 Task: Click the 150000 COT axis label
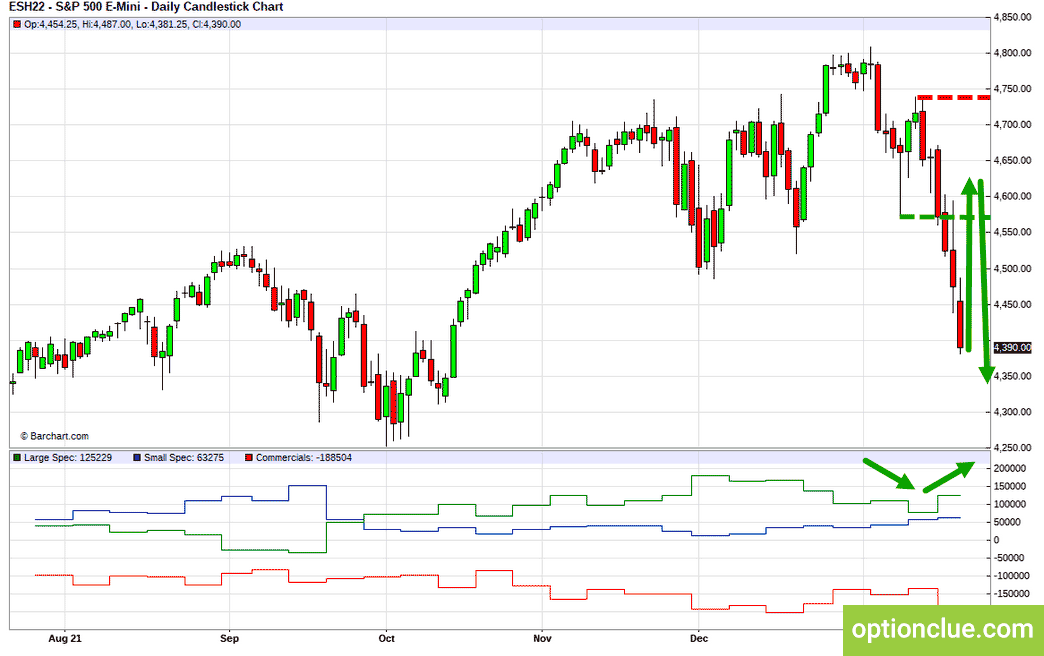pos(1010,487)
